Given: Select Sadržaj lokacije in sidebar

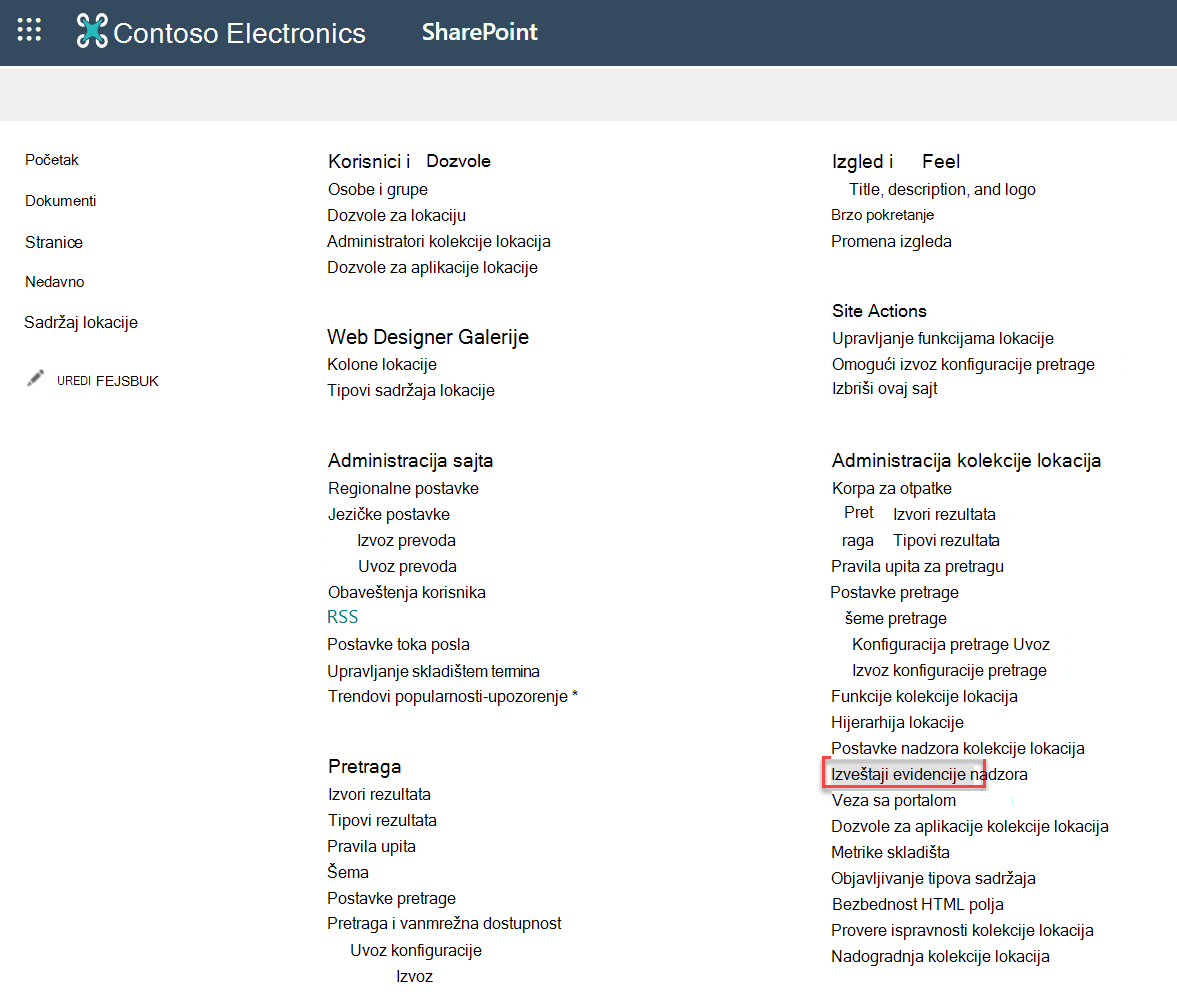Looking at the screenshot, I should coord(81,323).
